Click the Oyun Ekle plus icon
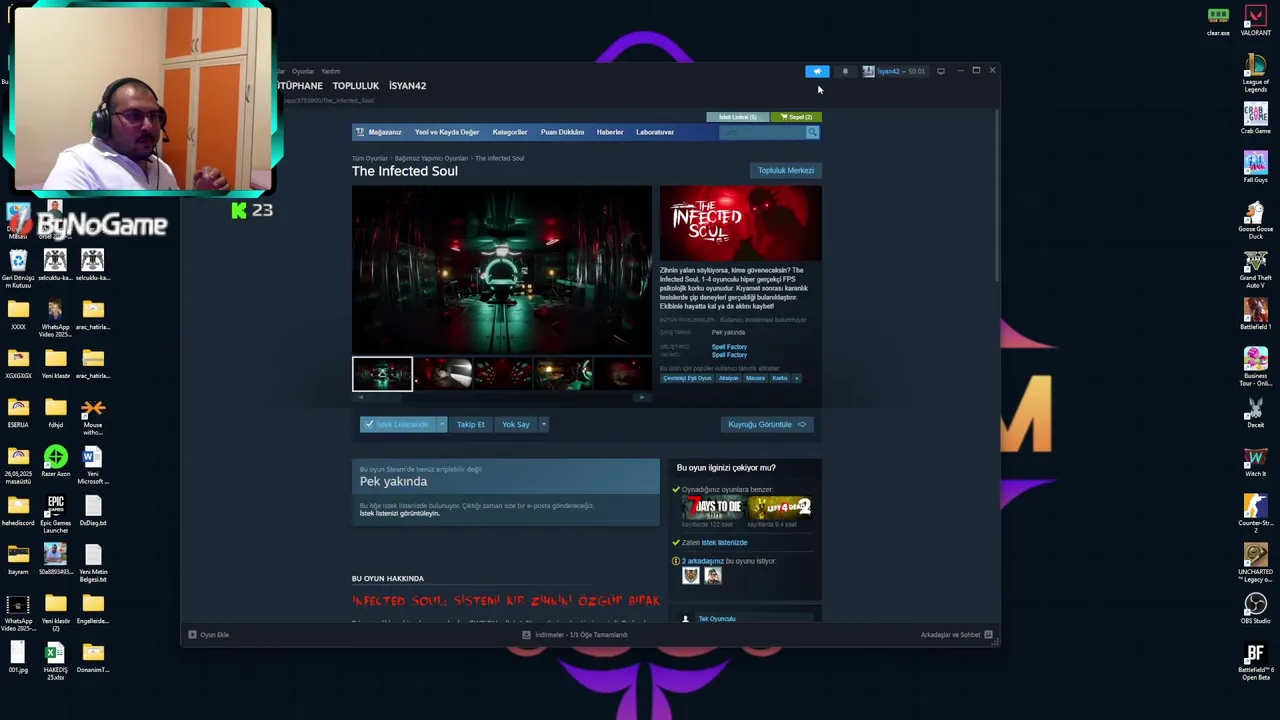This screenshot has height=720, width=1280. pos(192,634)
